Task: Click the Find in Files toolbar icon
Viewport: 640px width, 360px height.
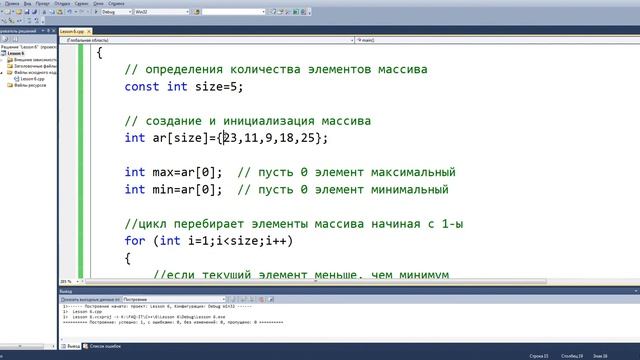Action: 197,12
